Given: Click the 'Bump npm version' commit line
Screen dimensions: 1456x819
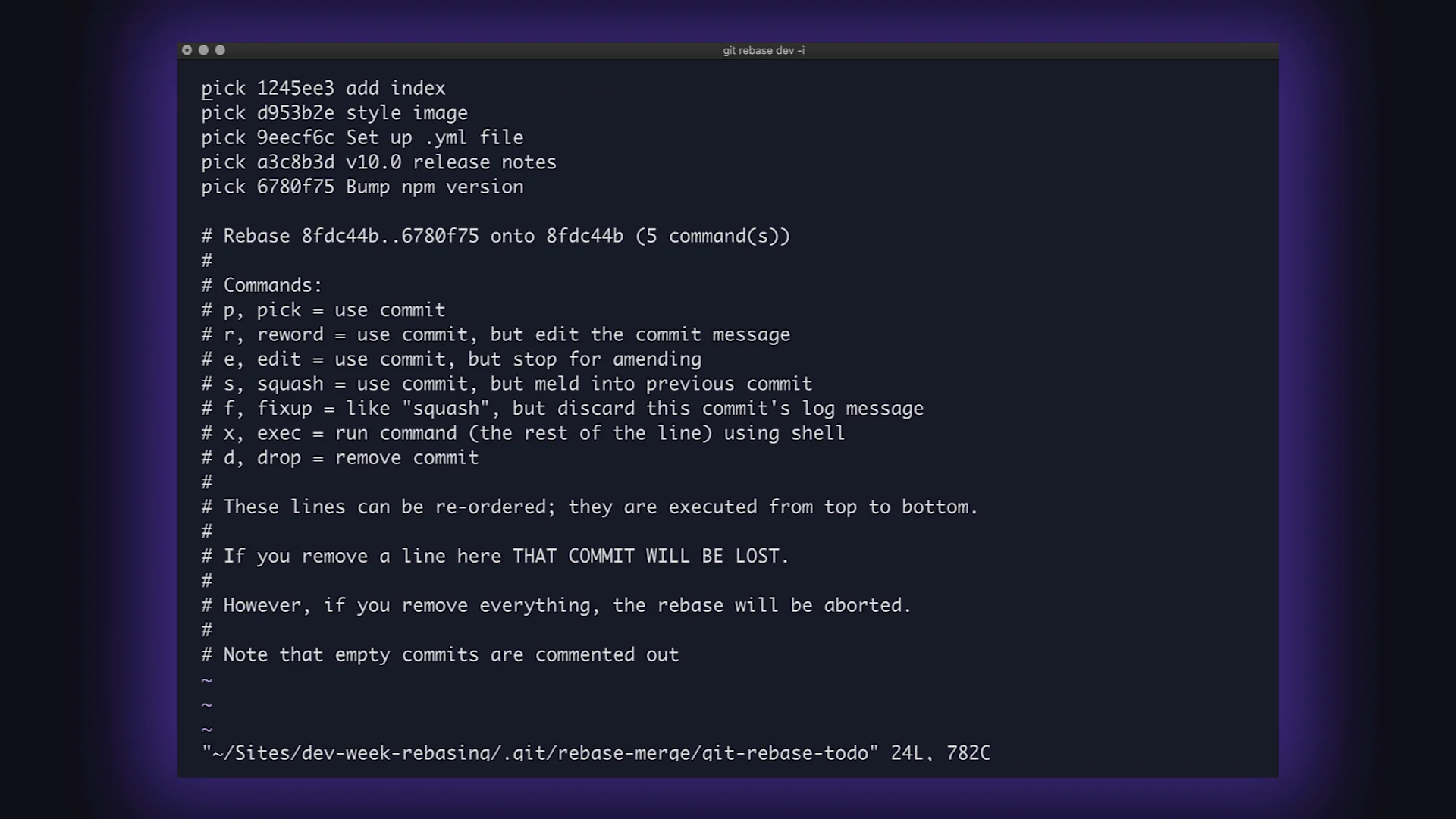Looking at the screenshot, I should (x=362, y=187).
